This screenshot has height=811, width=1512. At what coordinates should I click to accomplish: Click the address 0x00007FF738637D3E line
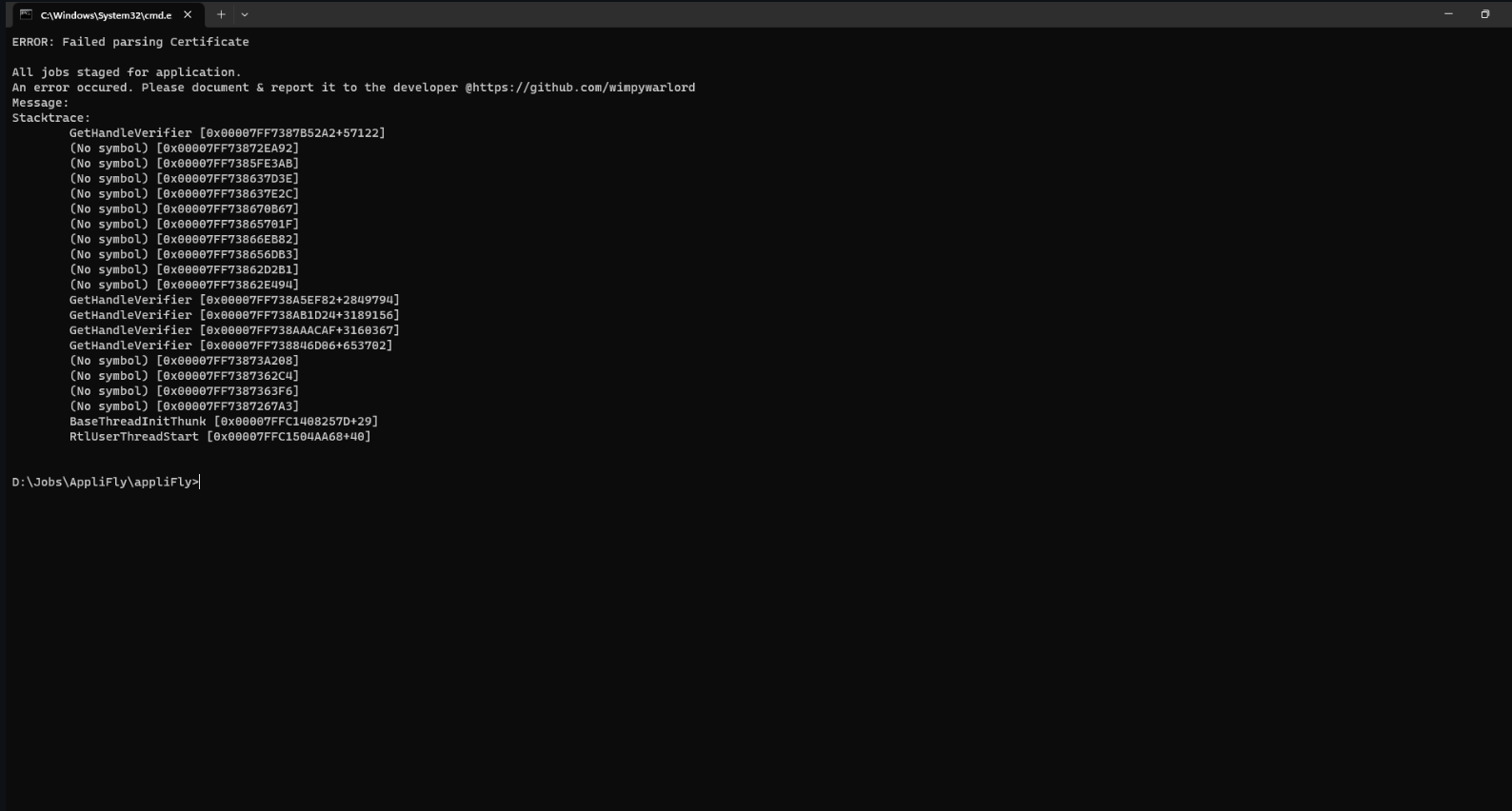[x=184, y=179]
